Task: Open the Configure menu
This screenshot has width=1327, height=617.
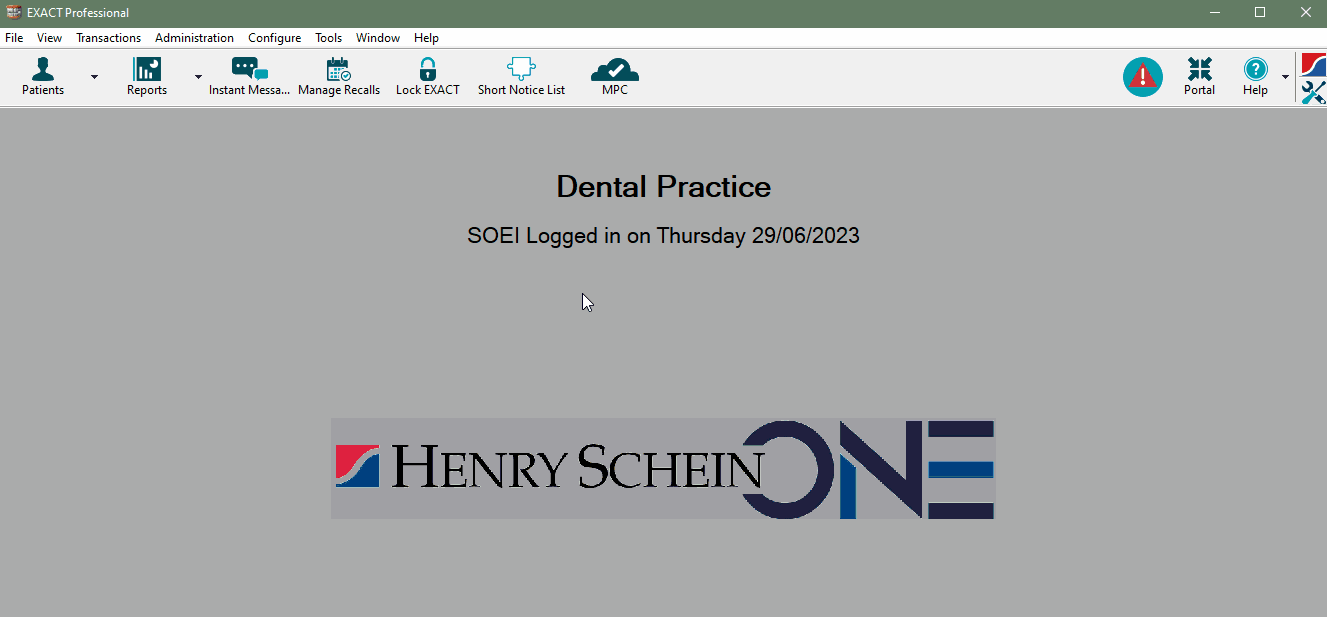Action: 274,38
